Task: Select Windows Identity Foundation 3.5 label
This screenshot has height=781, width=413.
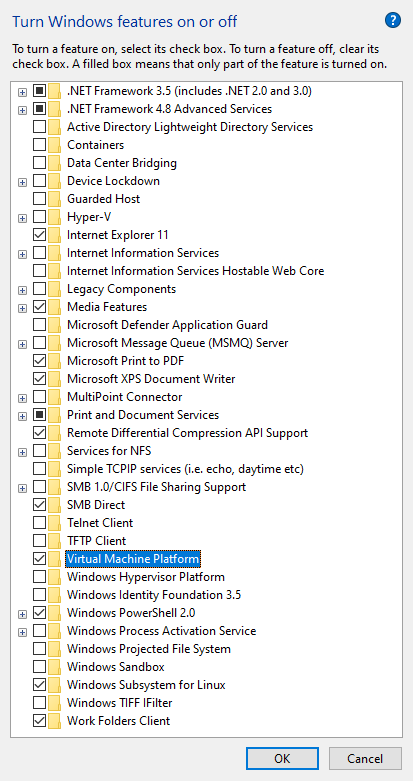Action: pos(154,595)
